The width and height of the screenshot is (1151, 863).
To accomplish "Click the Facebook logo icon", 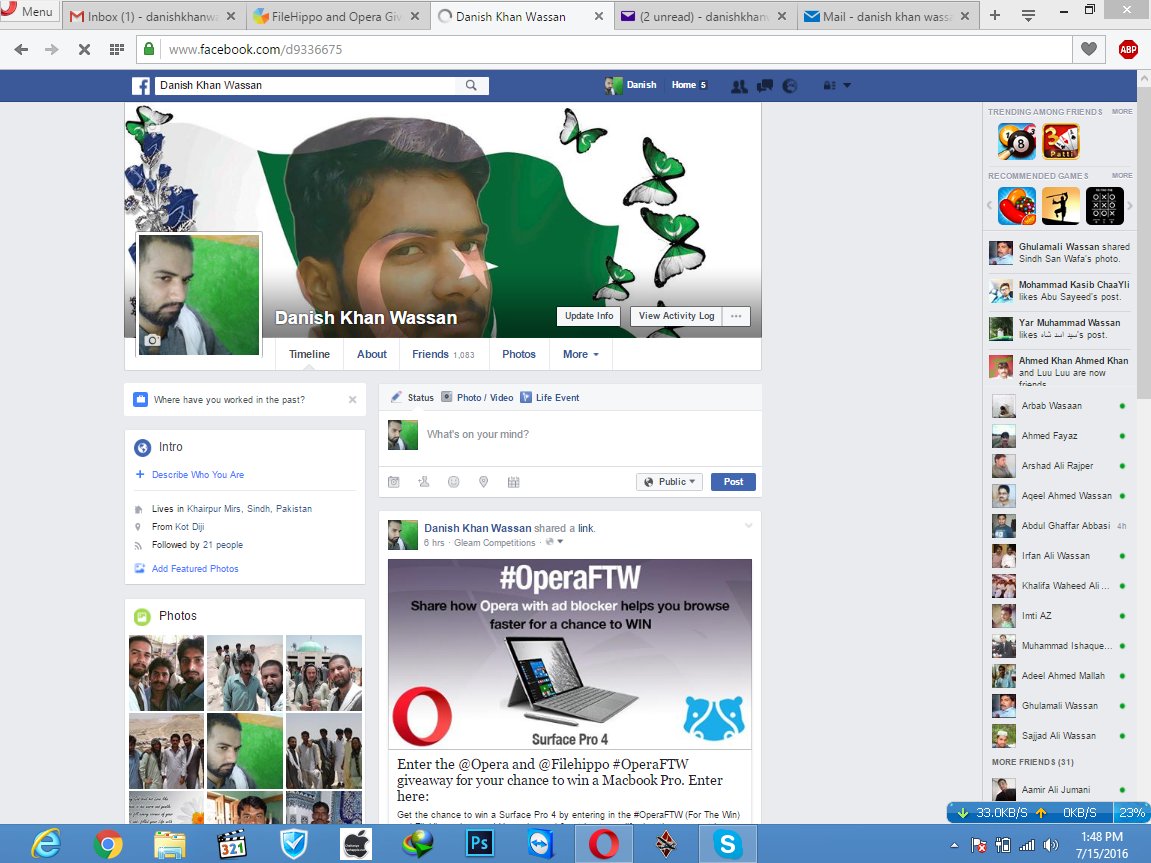I will [141, 86].
